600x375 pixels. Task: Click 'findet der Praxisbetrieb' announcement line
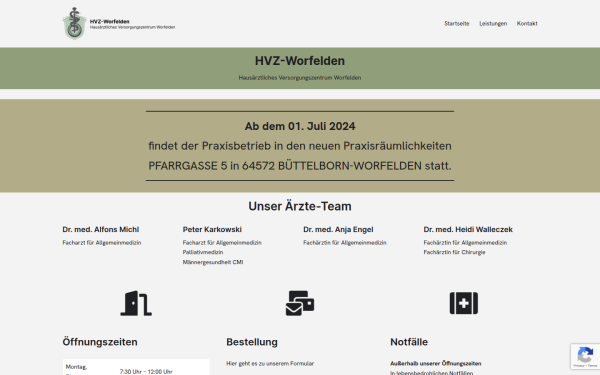pyautogui.click(x=300, y=146)
